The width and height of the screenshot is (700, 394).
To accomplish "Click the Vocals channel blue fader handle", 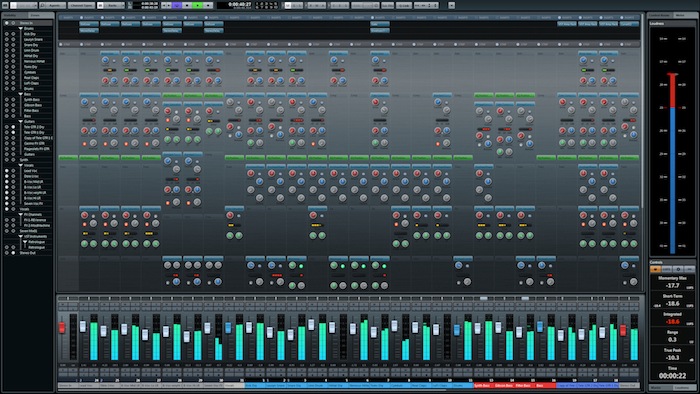I will [228, 328].
